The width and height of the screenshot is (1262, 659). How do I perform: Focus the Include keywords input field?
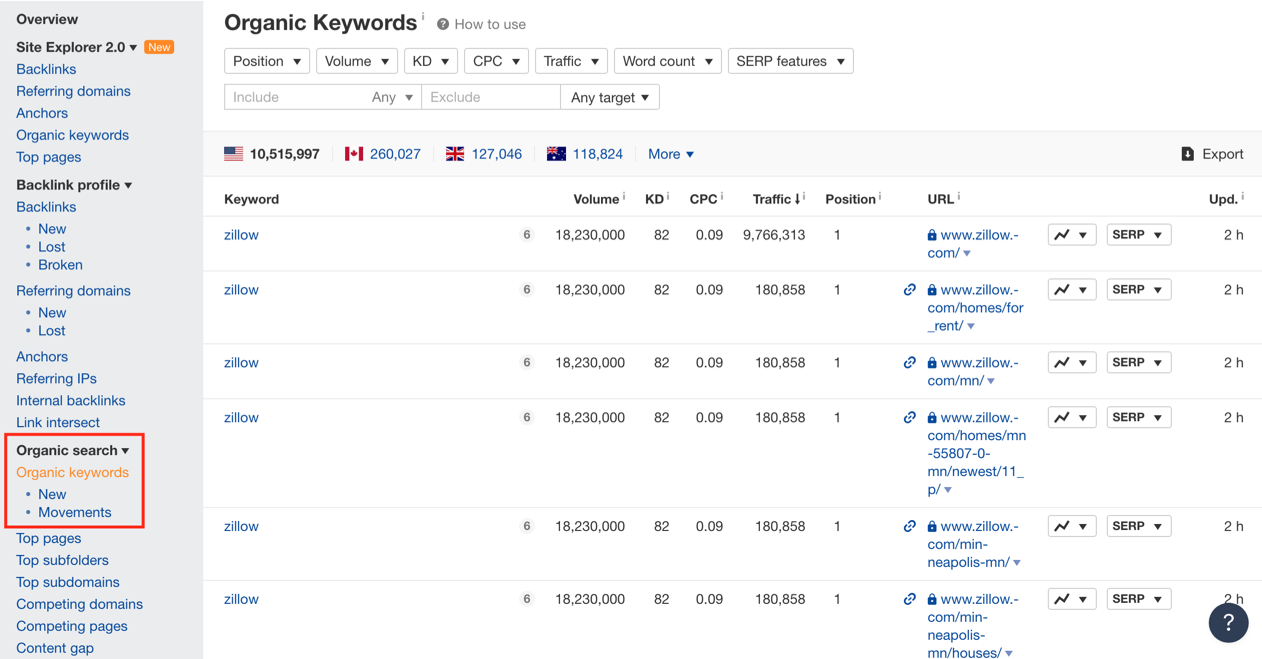tap(294, 97)
